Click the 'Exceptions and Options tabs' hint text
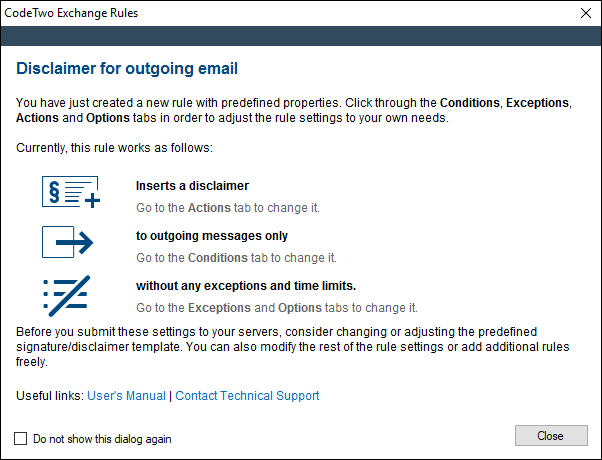Screen dimensions: 602x460 pos(277,308)
